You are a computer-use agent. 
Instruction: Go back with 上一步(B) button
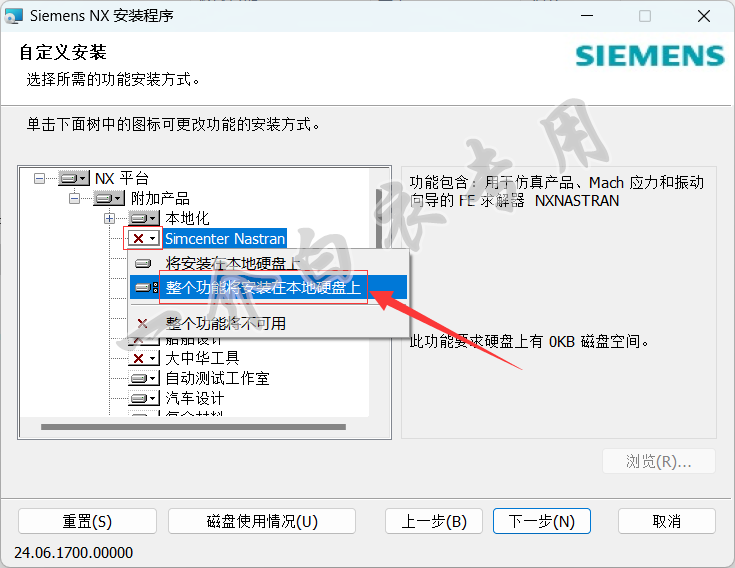click(x=434, y=521)
